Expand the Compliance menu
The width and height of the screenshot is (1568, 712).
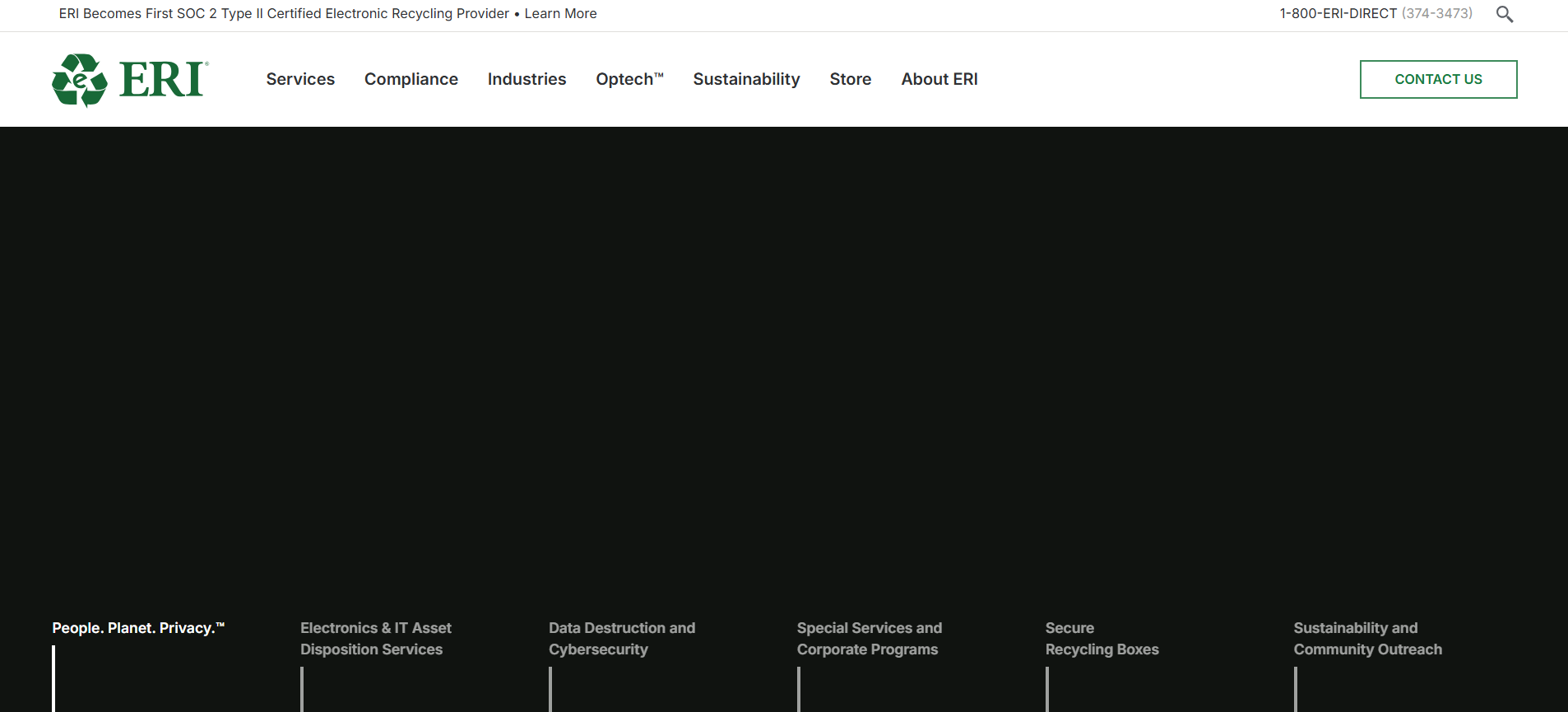(x=411, y=79)
